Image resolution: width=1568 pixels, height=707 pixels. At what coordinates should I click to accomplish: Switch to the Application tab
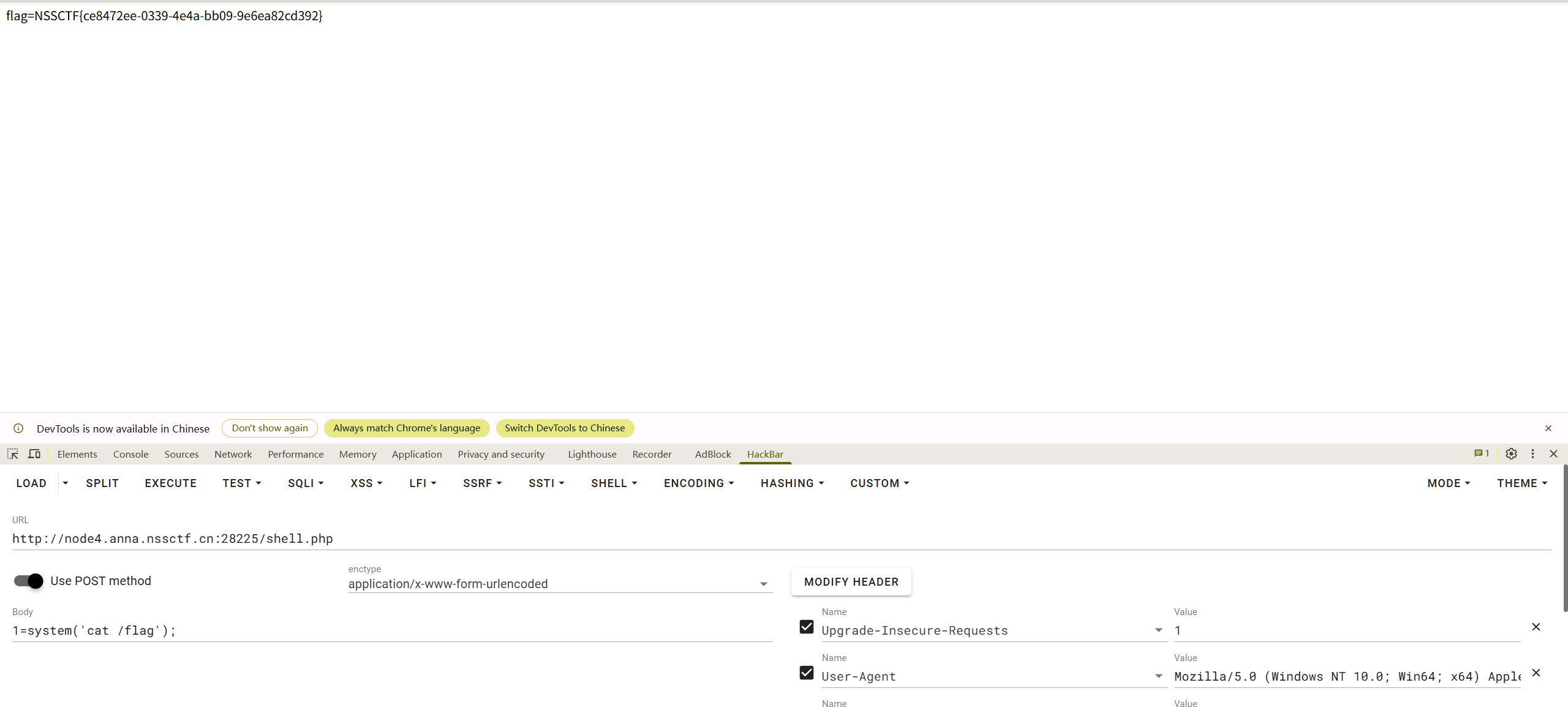(417, 454)
